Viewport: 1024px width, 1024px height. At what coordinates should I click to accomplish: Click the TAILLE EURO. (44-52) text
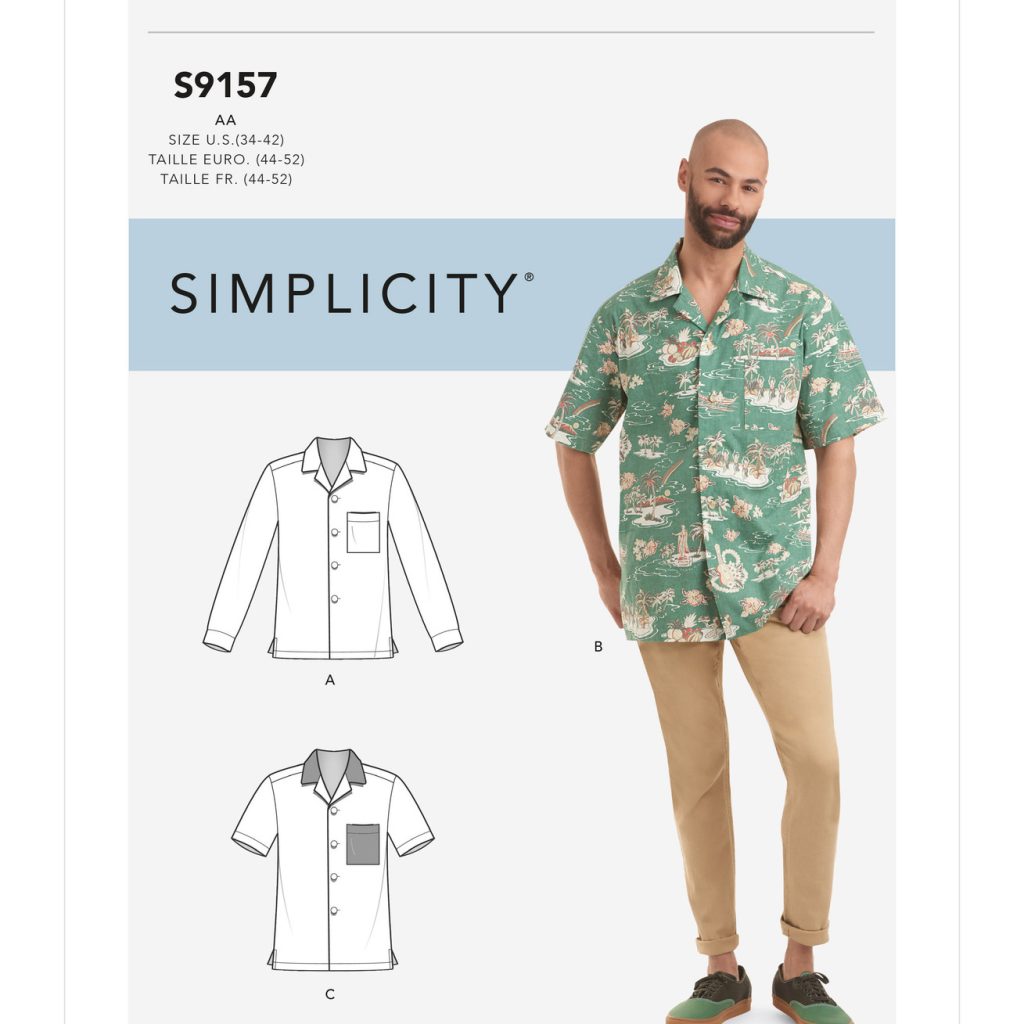(x=226, y=159)
